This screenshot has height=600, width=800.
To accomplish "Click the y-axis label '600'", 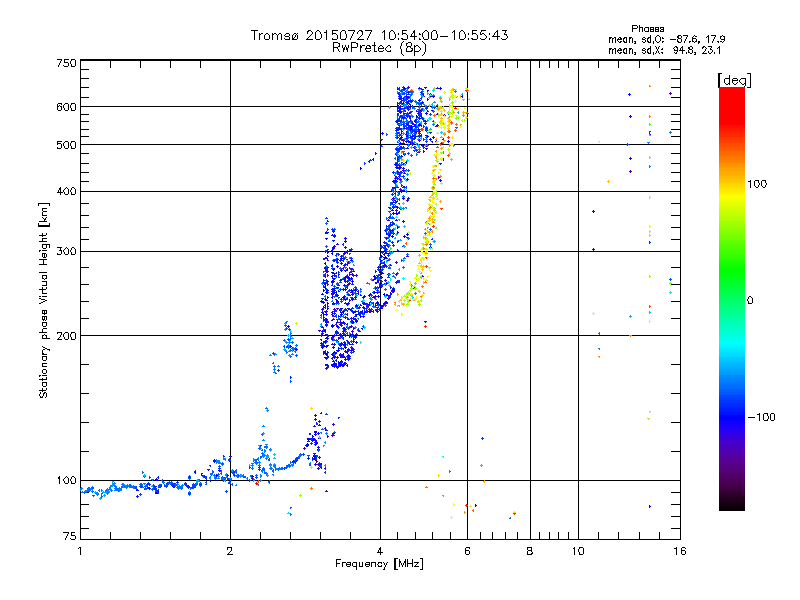I will tap(66, 107).
